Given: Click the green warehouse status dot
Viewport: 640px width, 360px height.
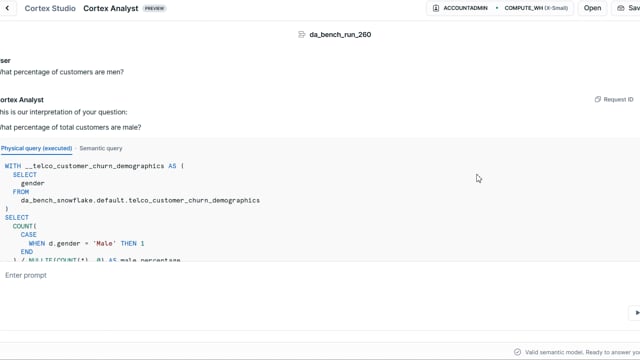Looking at the screenshot, I should 497,8.
